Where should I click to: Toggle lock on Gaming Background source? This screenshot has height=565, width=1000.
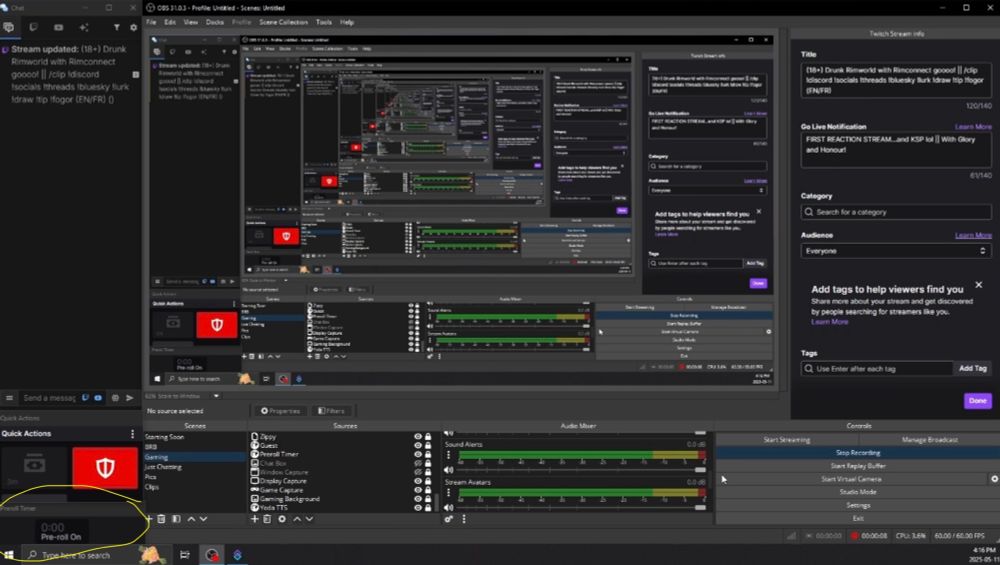point(428,499)
